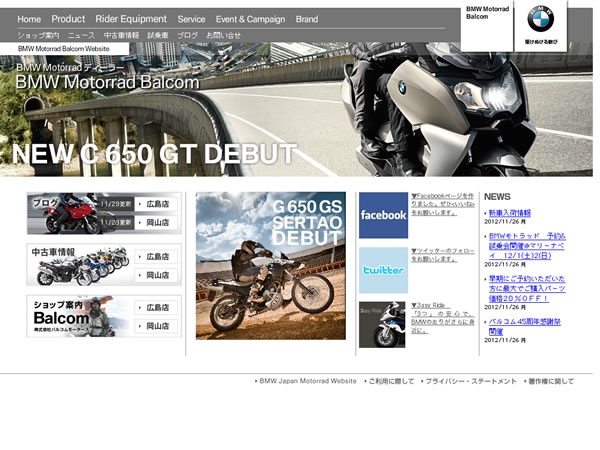Click the BMW Motorrad Balcom header tile
Screen dimensions: 600x450
tap(487, 26)
